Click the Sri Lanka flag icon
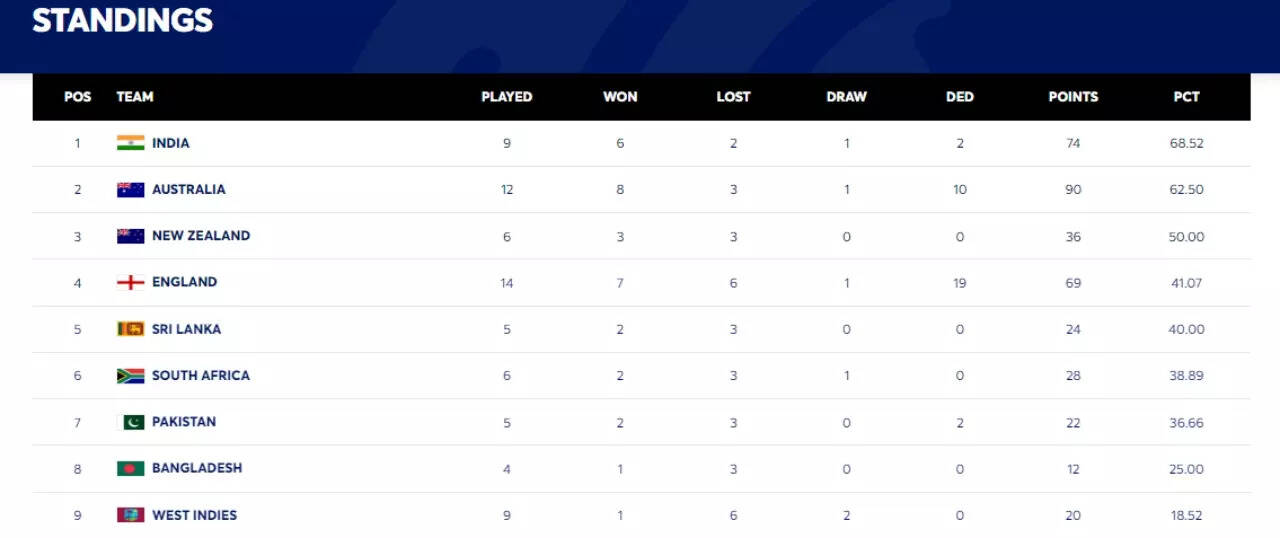 130,329
